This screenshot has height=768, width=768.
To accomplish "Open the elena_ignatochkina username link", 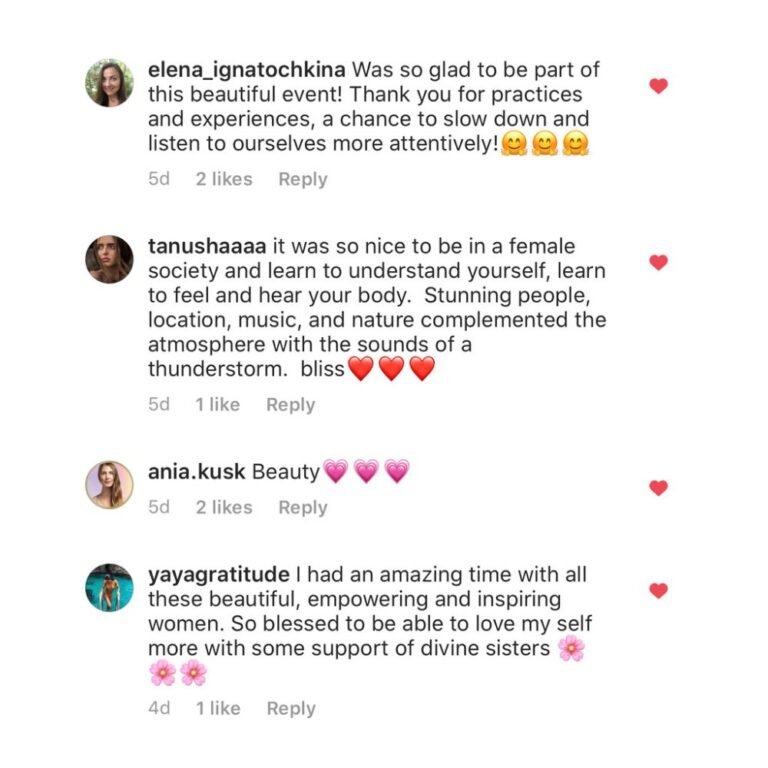I will click(x=243, y=70).
